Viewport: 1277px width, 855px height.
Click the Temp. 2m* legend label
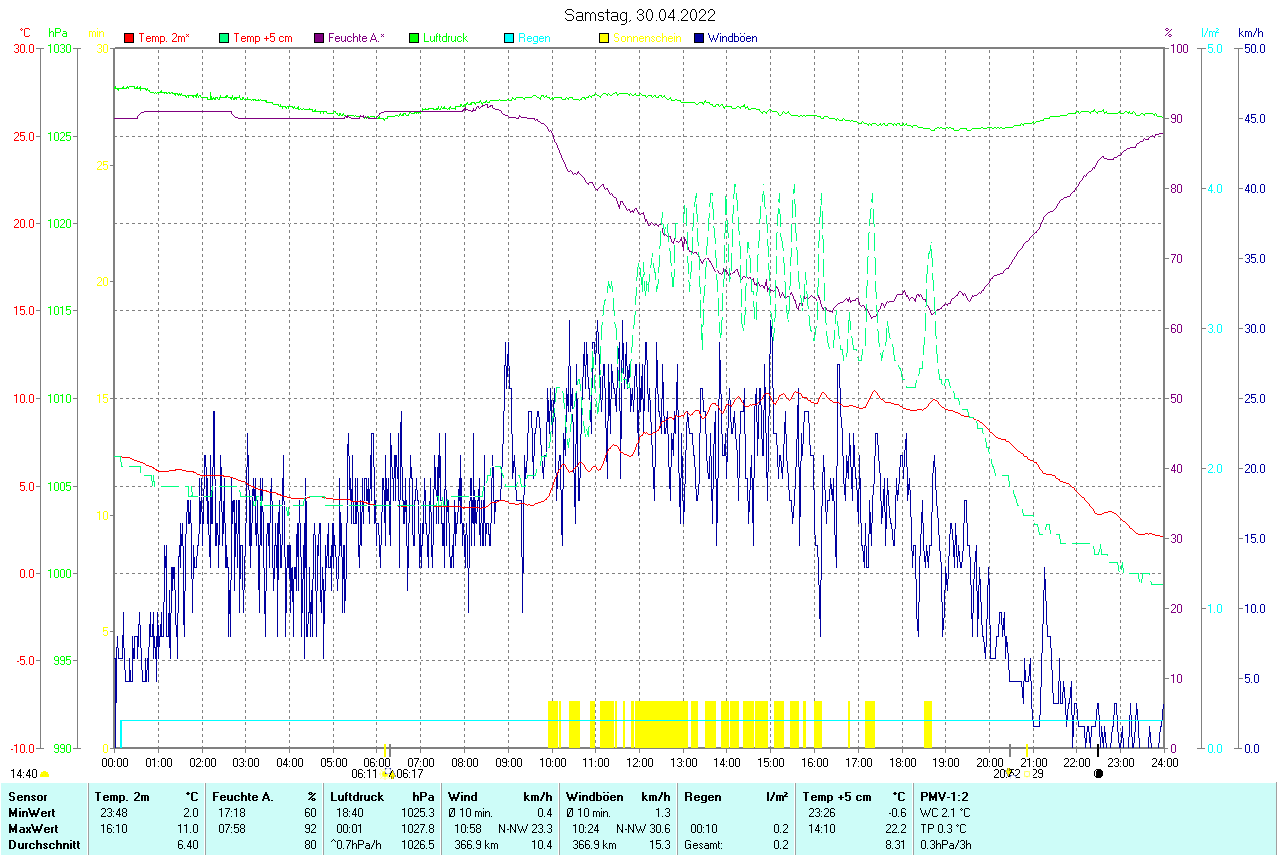tap(164, 38)
